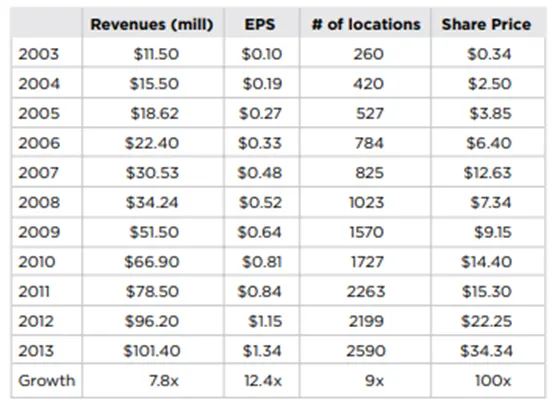The height and width of the screenshot is (400, 552).
Task: Click EPS value '$0.33'
Action: pos(260,143)
